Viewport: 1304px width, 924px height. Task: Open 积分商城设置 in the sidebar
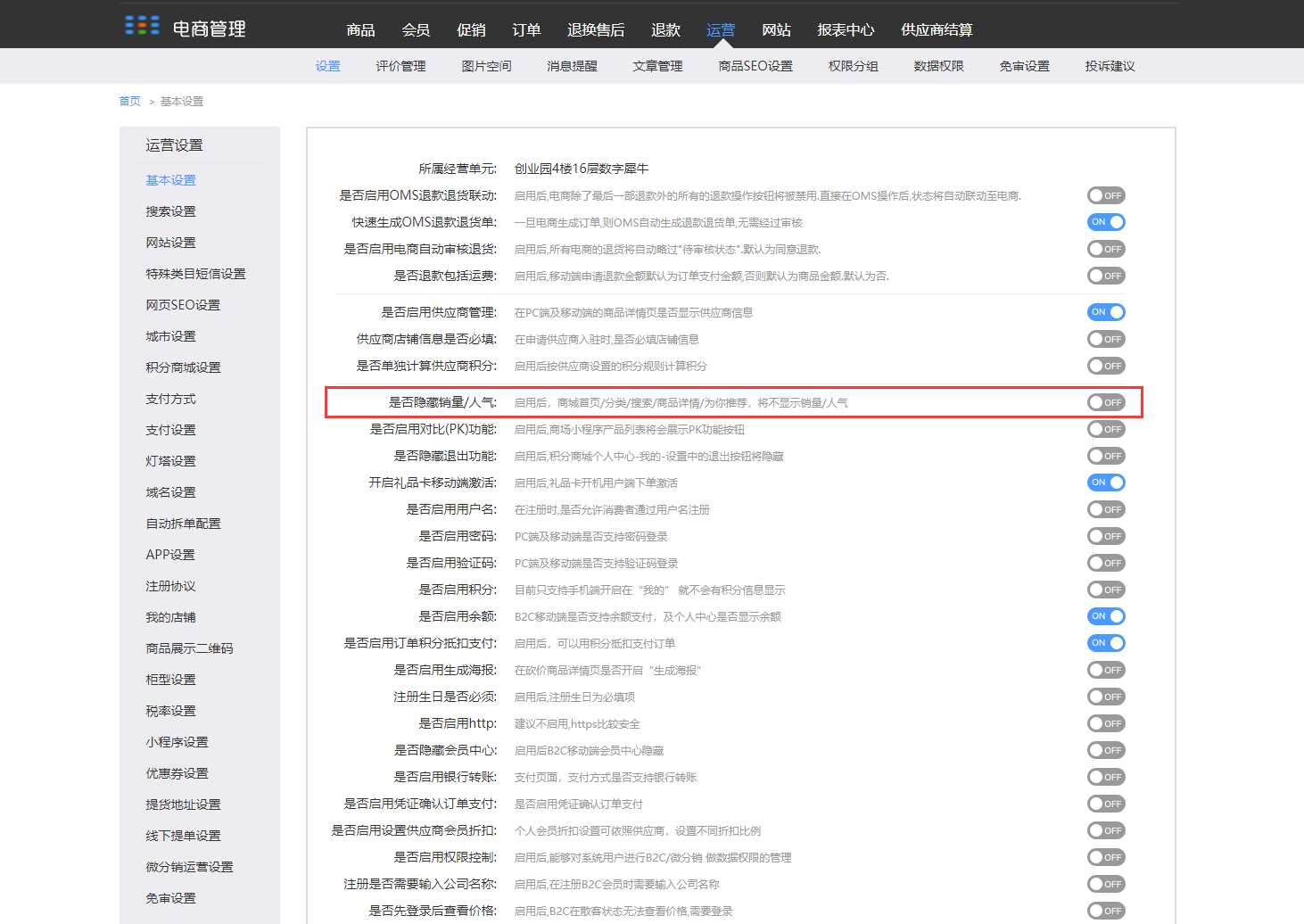point(183,367)
